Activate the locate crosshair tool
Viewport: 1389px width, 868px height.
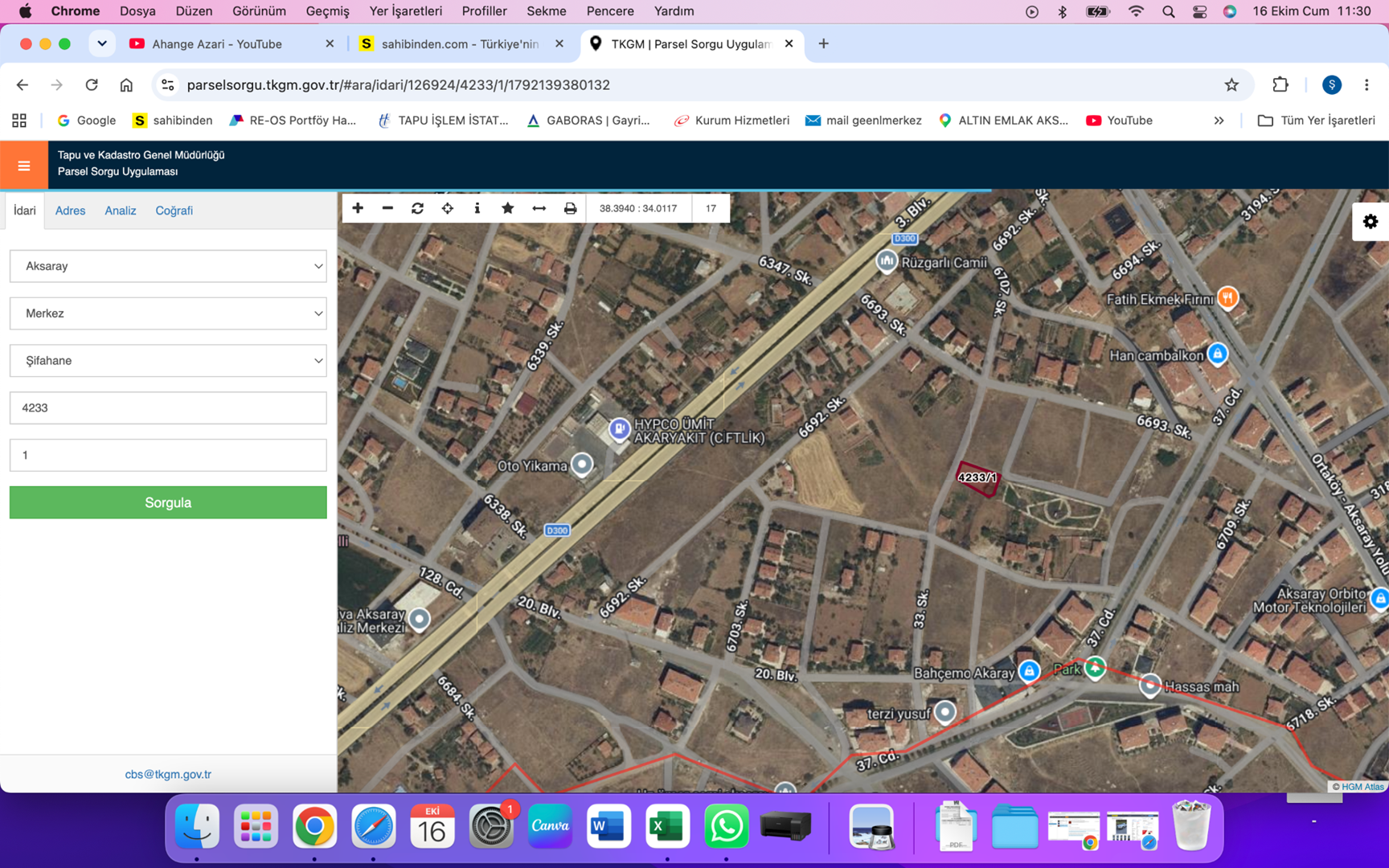point(448,208)
